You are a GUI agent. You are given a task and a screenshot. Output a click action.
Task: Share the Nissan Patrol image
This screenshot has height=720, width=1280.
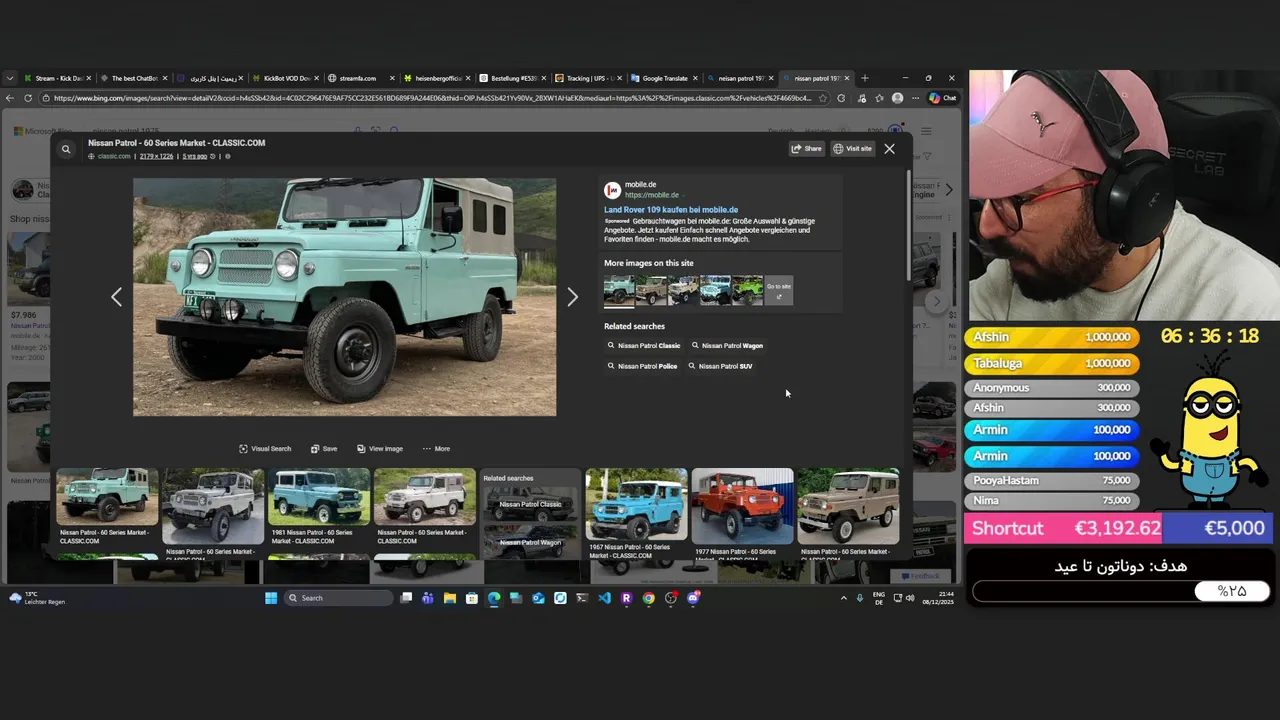806,148
